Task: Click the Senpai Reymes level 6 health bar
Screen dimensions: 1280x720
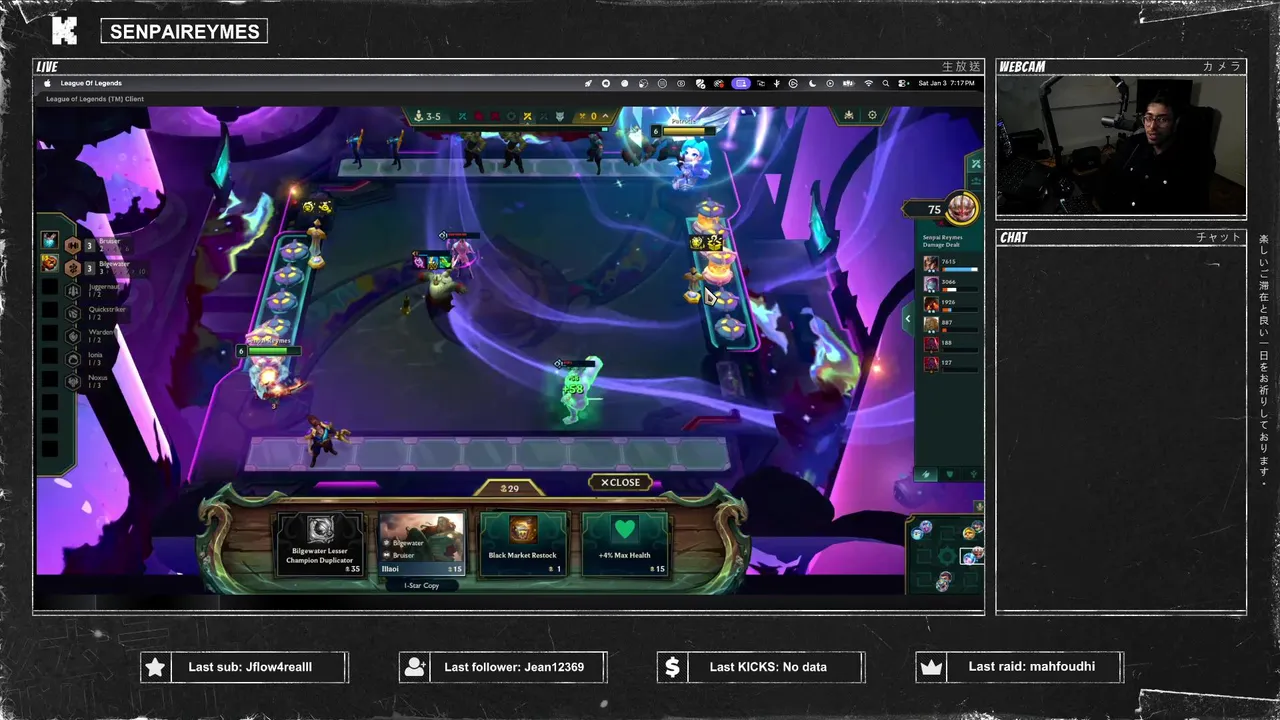Action: [266, 350]
